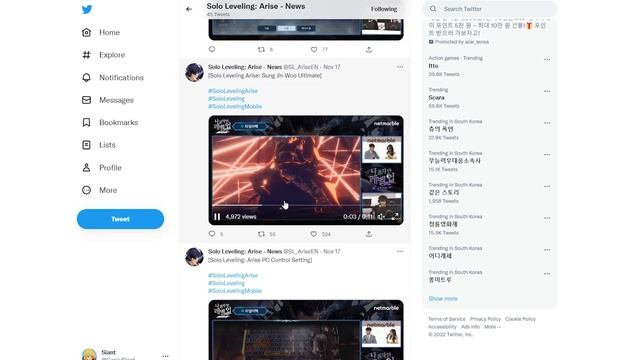Focus the Search Twitter field
The height and width of the screenshot is (360, 640).
coord(489,9)
